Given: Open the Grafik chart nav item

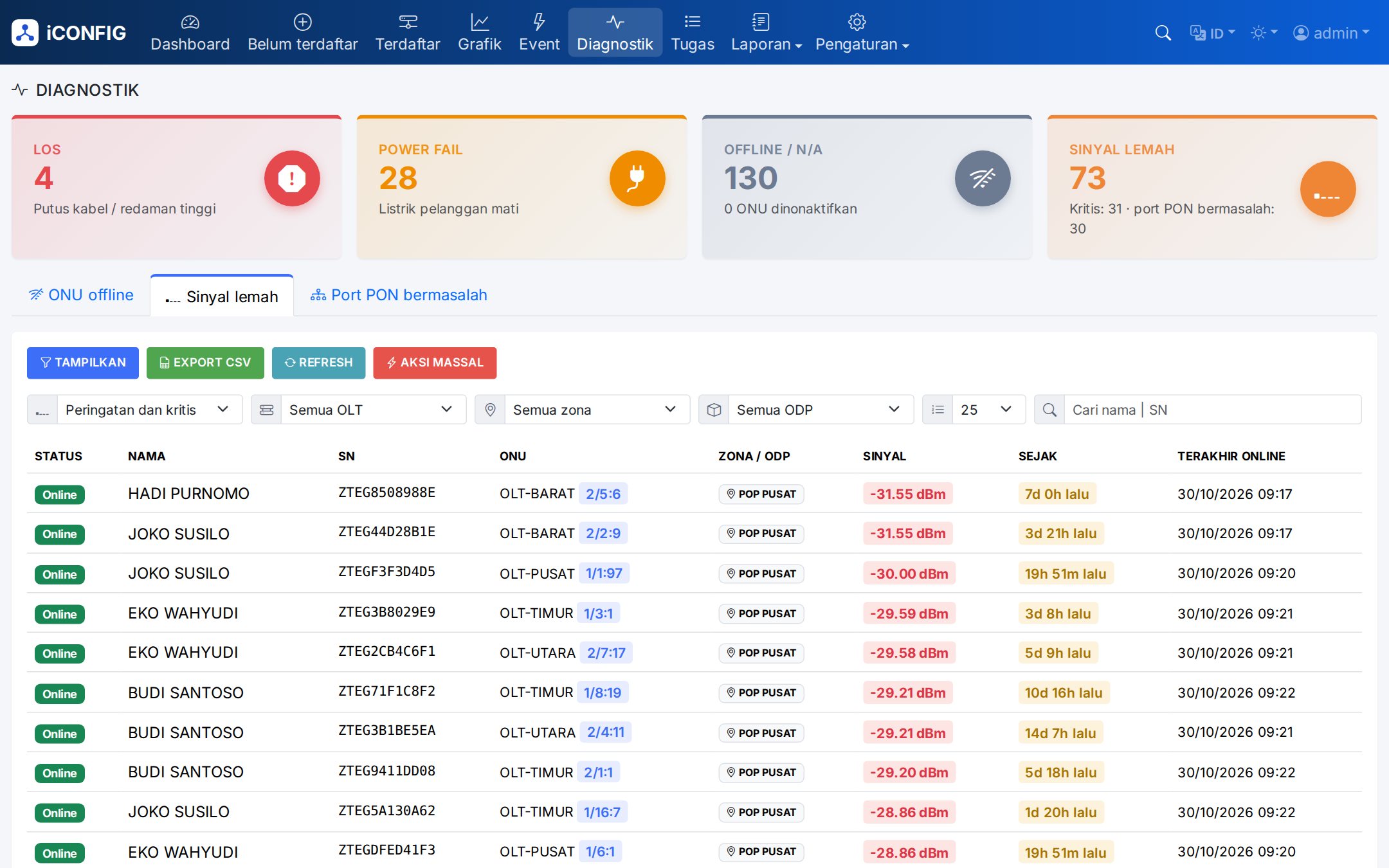Looking at the screenshot, I should (479, 33).
